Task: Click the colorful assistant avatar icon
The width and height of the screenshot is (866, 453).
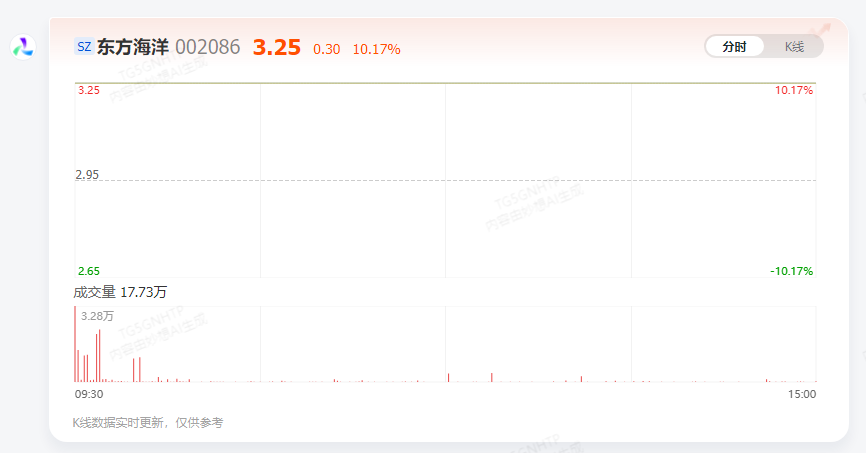Action: (x=23, y=47)
